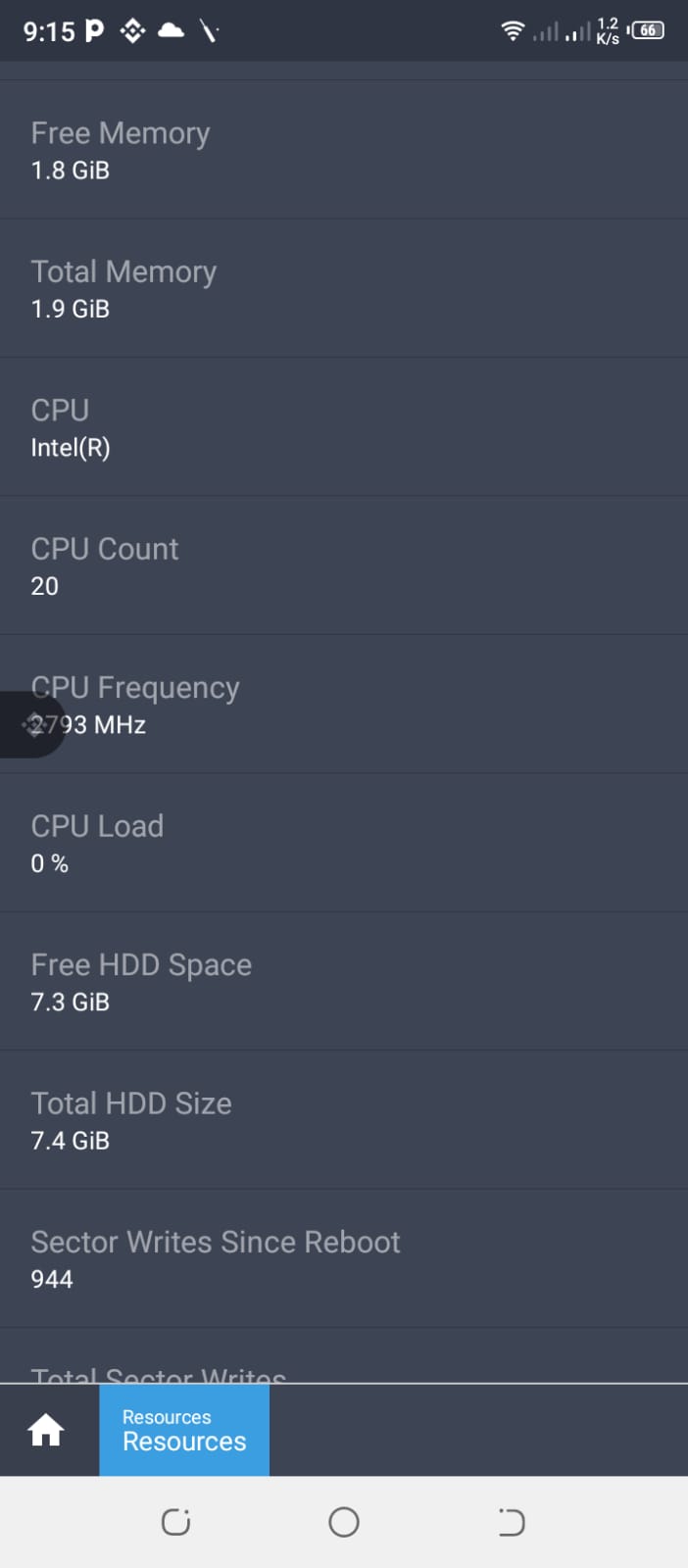
Task: Switch to the Resources tab
Action: (x=184, y=1431)
